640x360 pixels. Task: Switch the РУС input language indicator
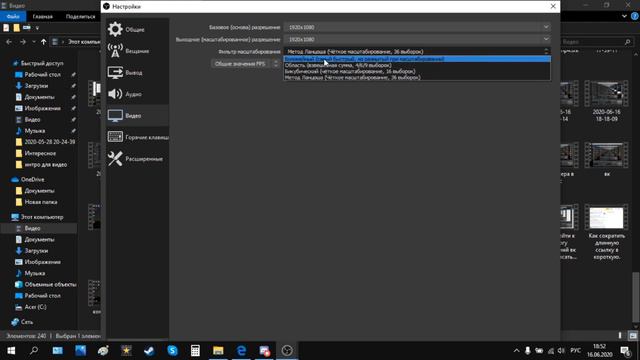coord(576,351)
